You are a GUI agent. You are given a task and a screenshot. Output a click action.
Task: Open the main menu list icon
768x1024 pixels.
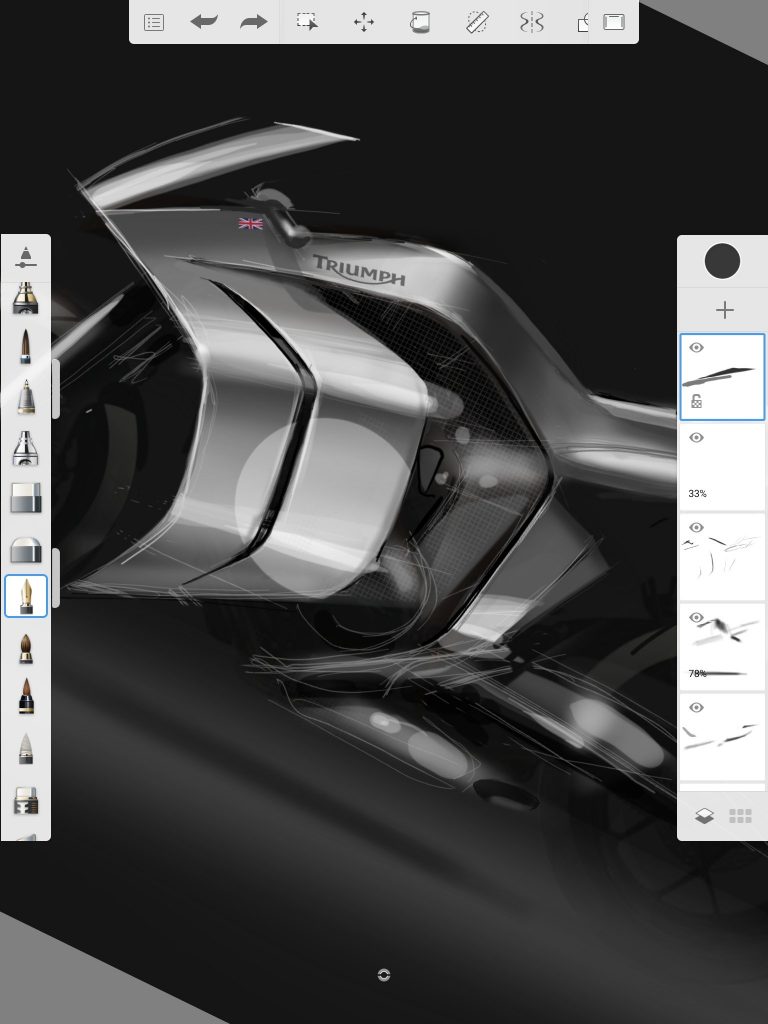(x=154, y=22)
